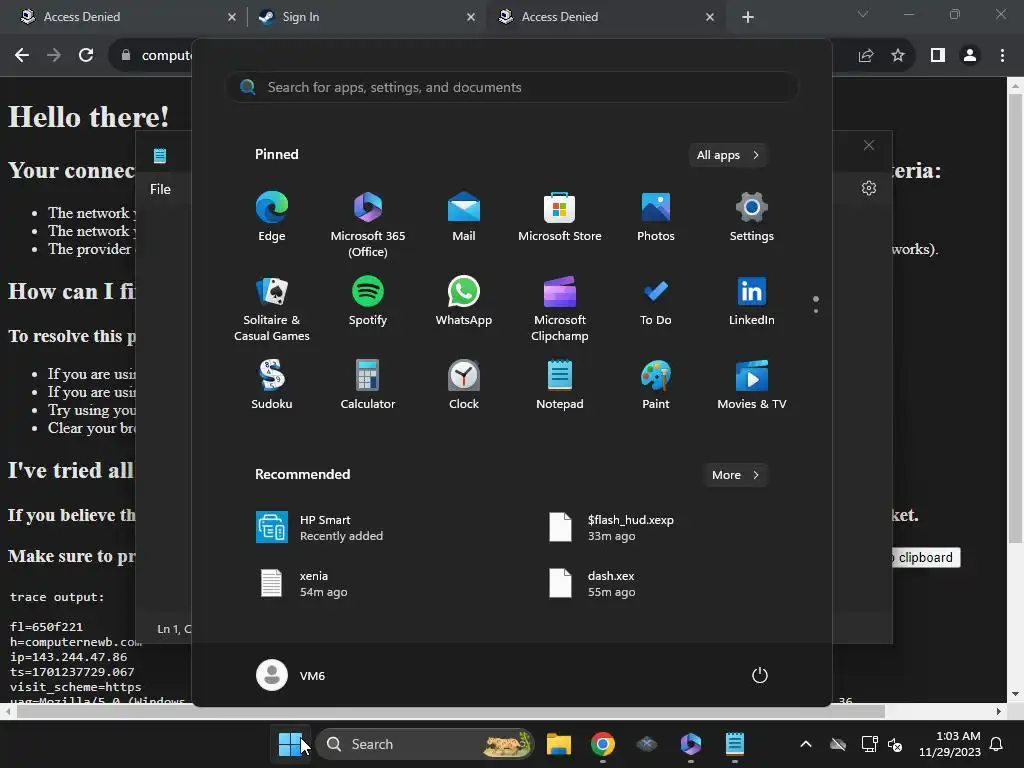Open the Paint app

pos(656,385)
